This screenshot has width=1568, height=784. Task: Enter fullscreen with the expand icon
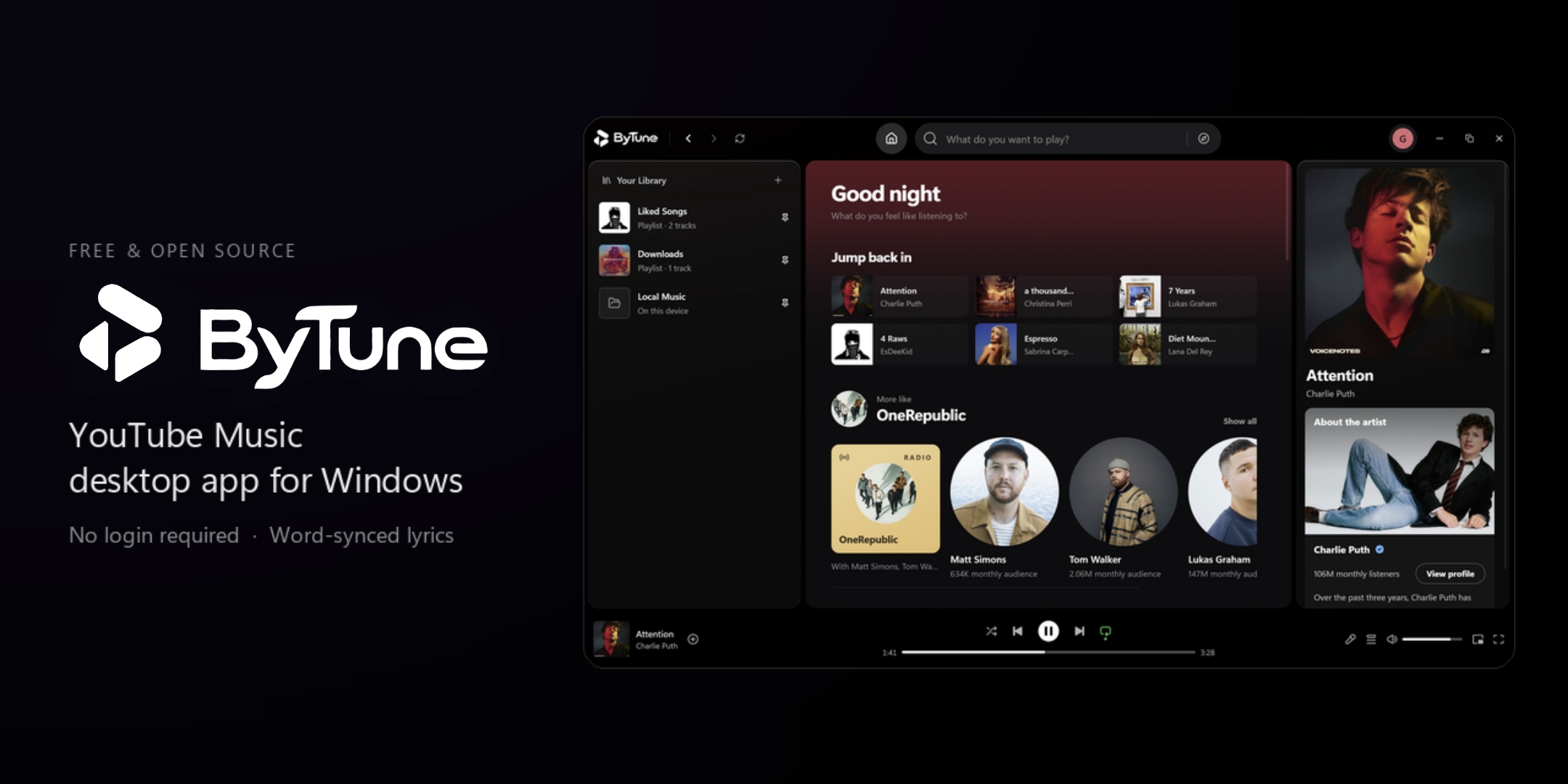coord(1498,639)
